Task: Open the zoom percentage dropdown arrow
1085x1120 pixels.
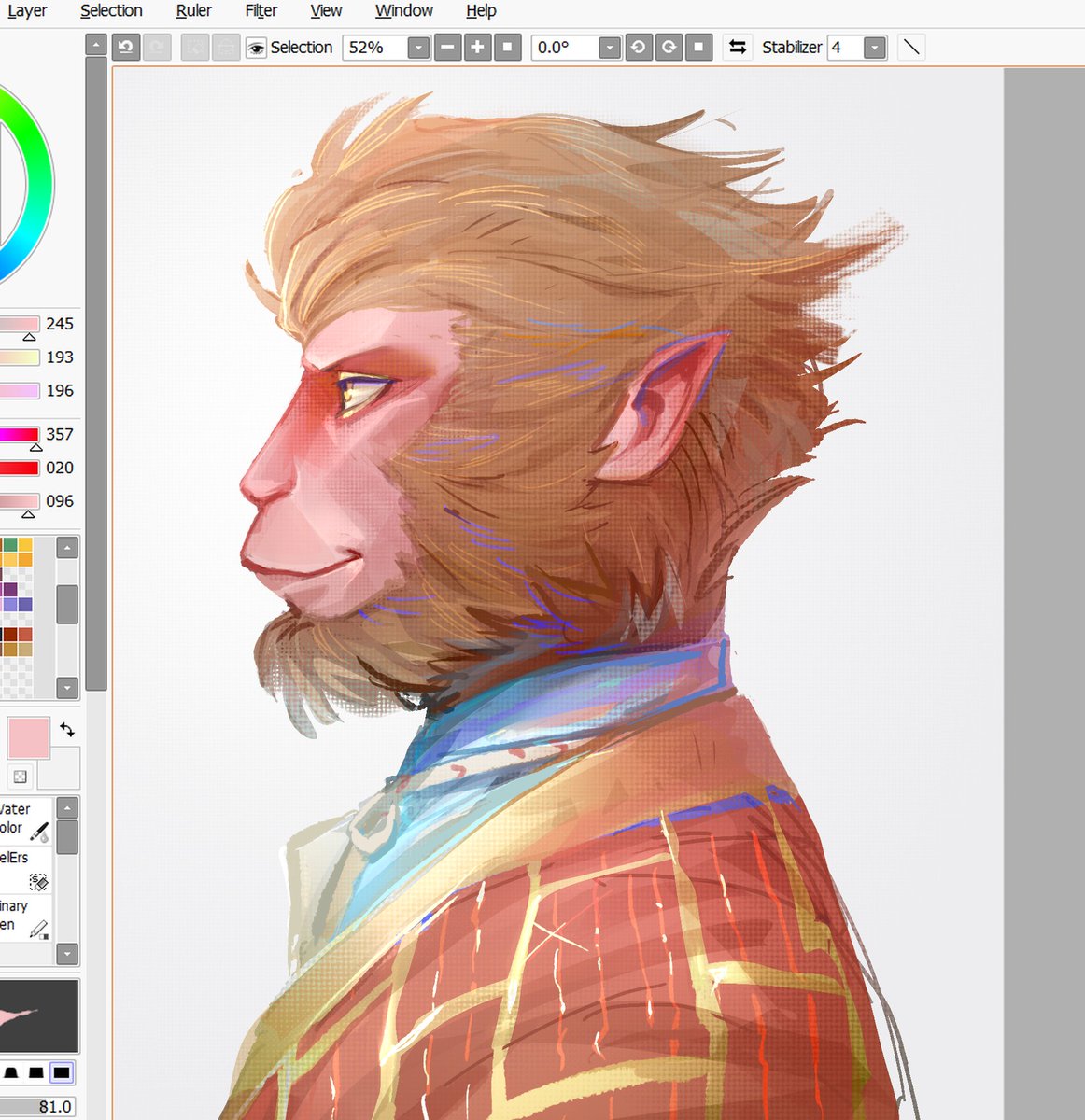Action: [418, 48]
